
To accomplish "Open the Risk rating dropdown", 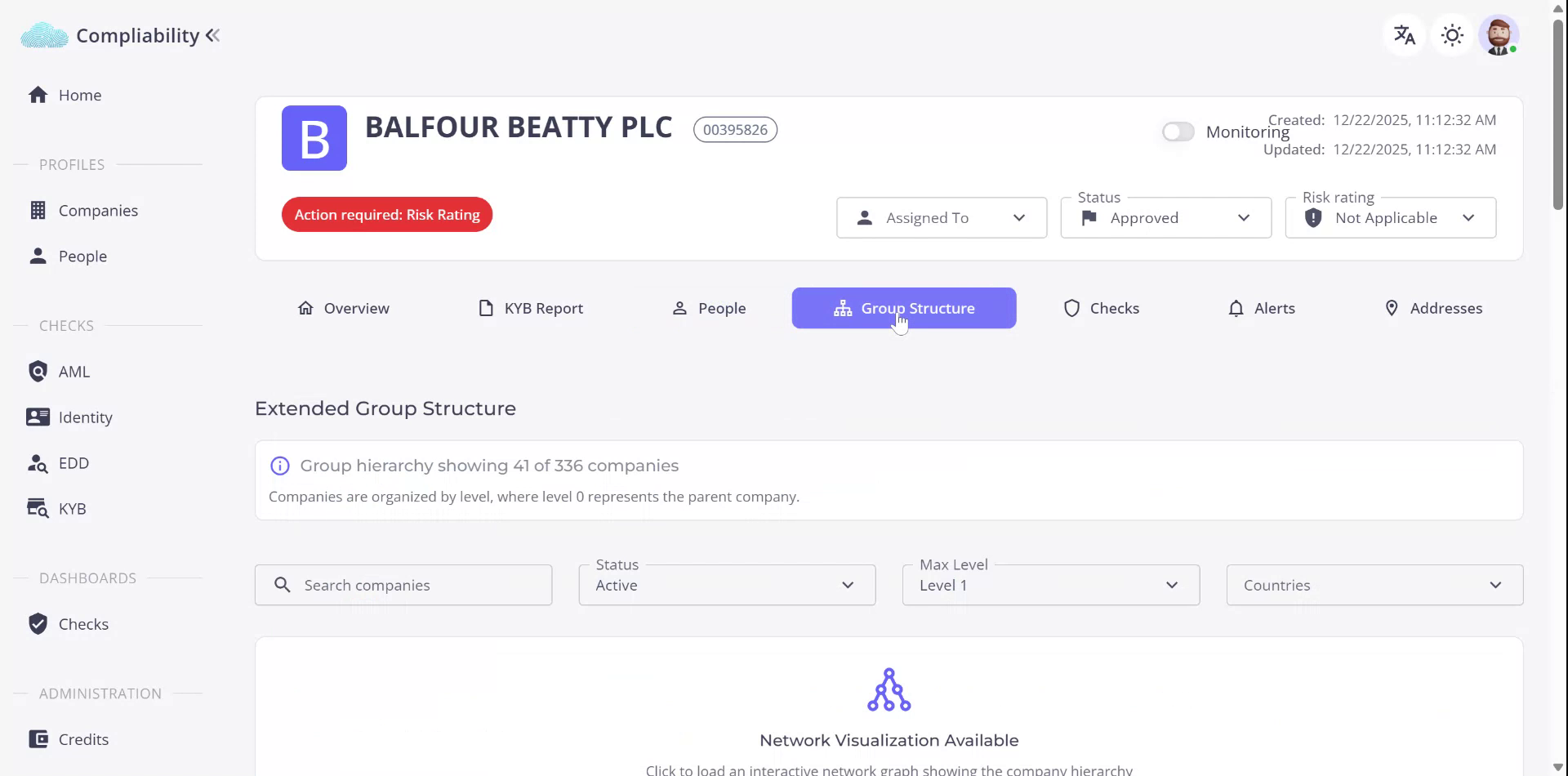I will point(1390,218).
